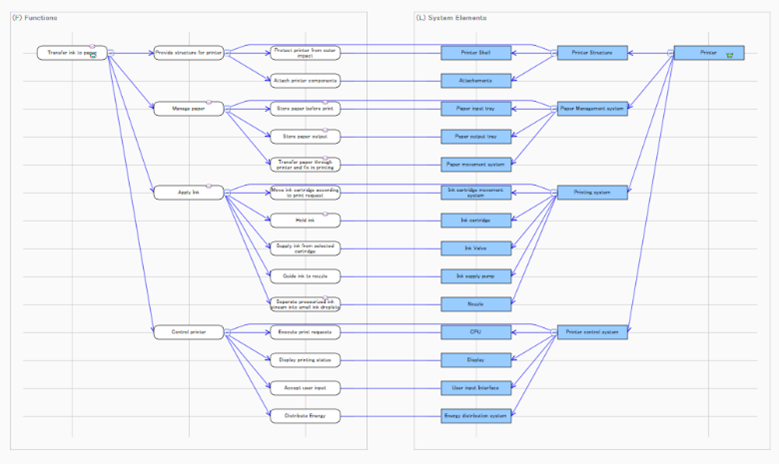Click the circle marker on 'Transfer paper through printer' node
This screenshot has width=779, height=464.
325,158
